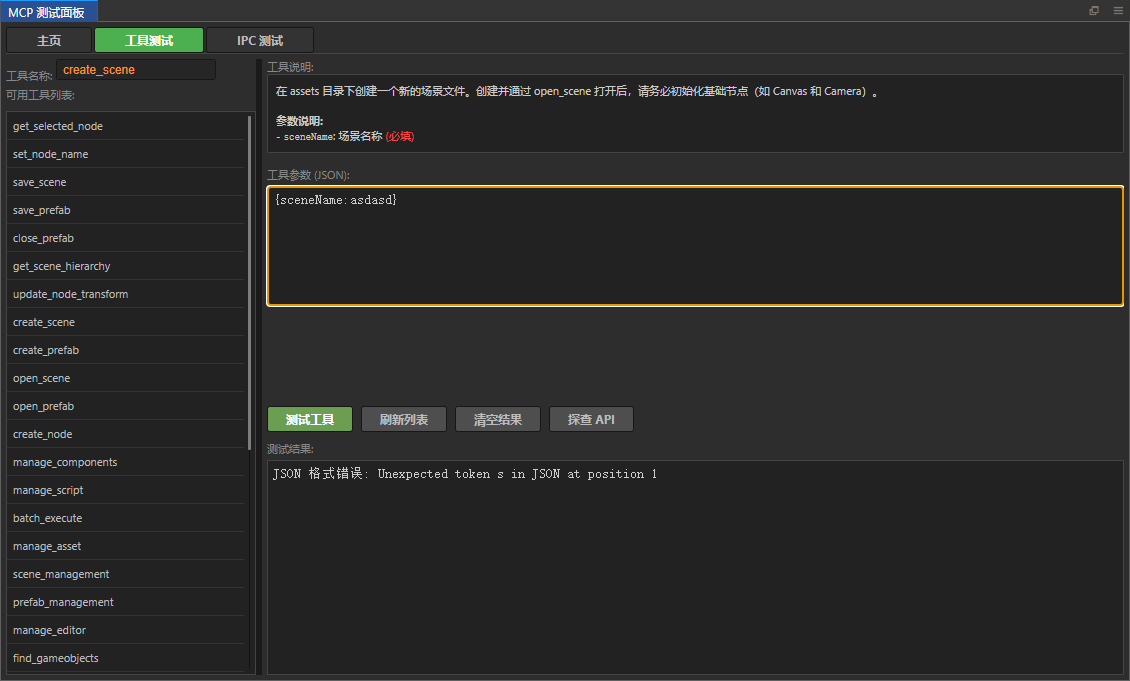This screenshot has width=1130, height=681.
Task: Focus the tool name field showing create_scene
Action: click(x=135, y=70)
